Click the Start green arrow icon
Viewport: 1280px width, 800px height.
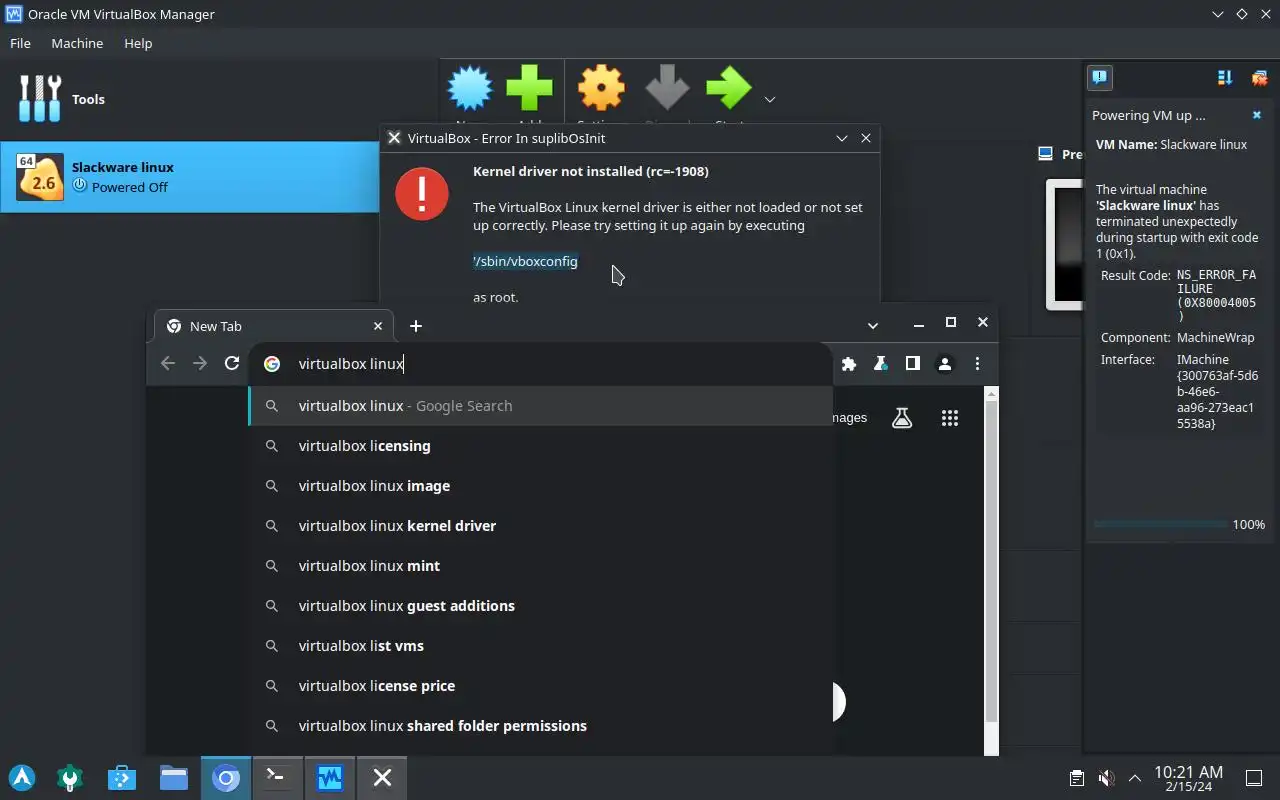[x=728, y=88]
